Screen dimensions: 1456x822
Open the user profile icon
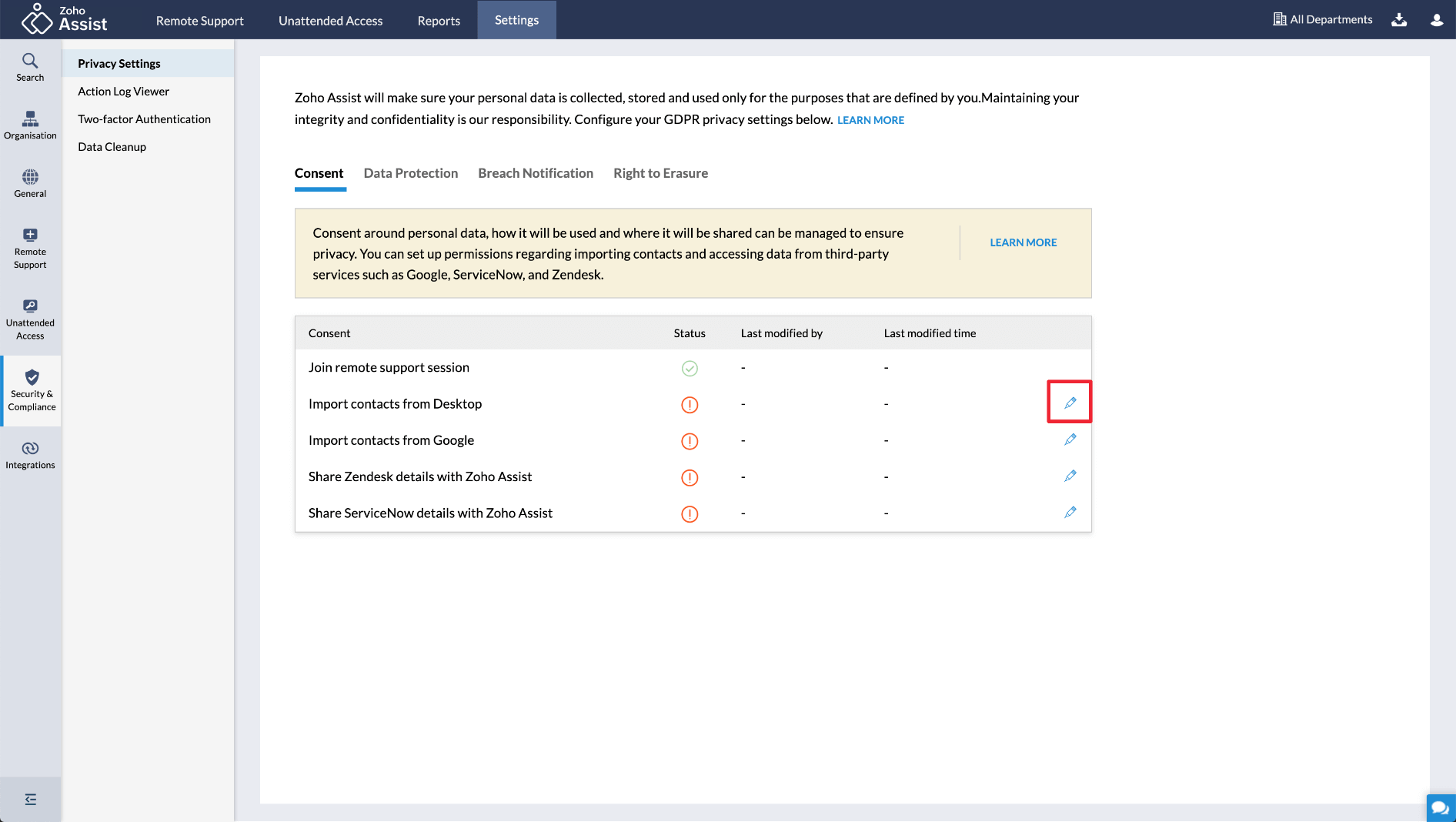click(1437, 20)
